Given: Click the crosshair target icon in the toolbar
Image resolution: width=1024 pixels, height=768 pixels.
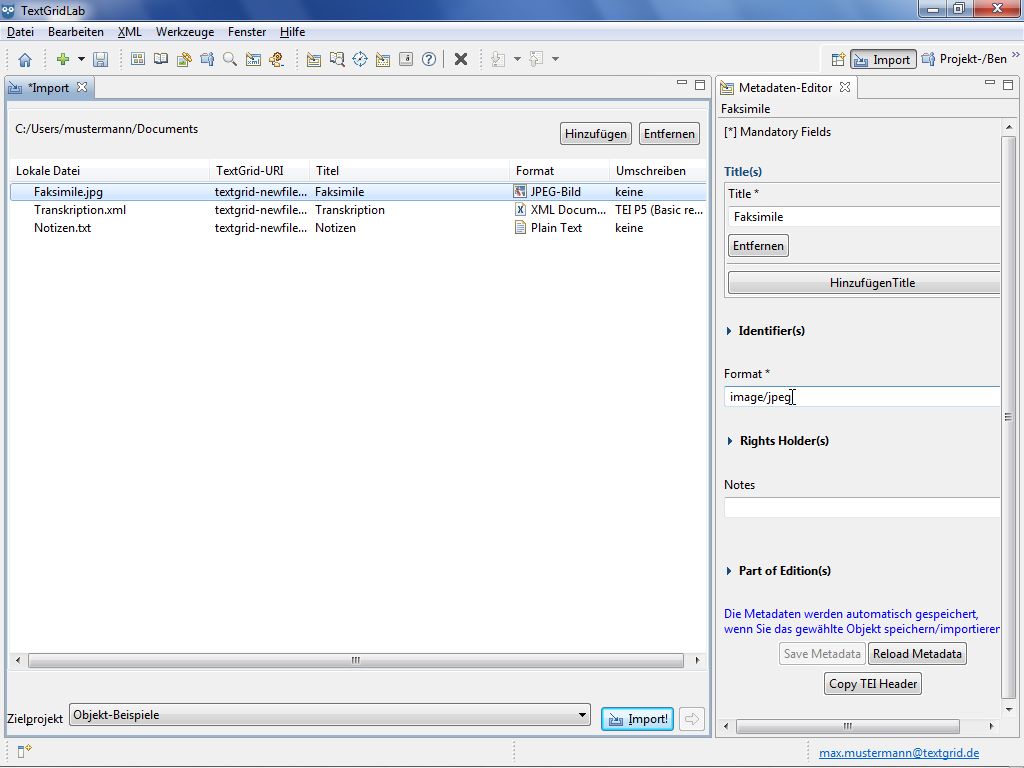Looking at the screenshot, I should pyautogui.click(x=360, y=60).
